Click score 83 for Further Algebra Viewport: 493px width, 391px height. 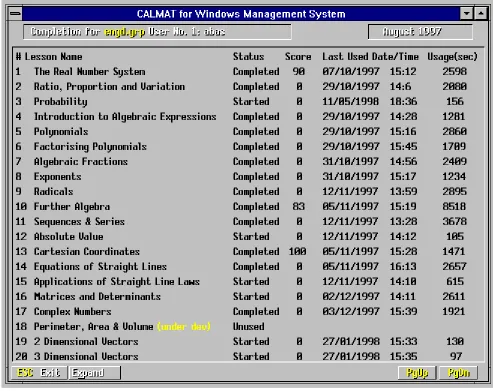coord(299,207)
